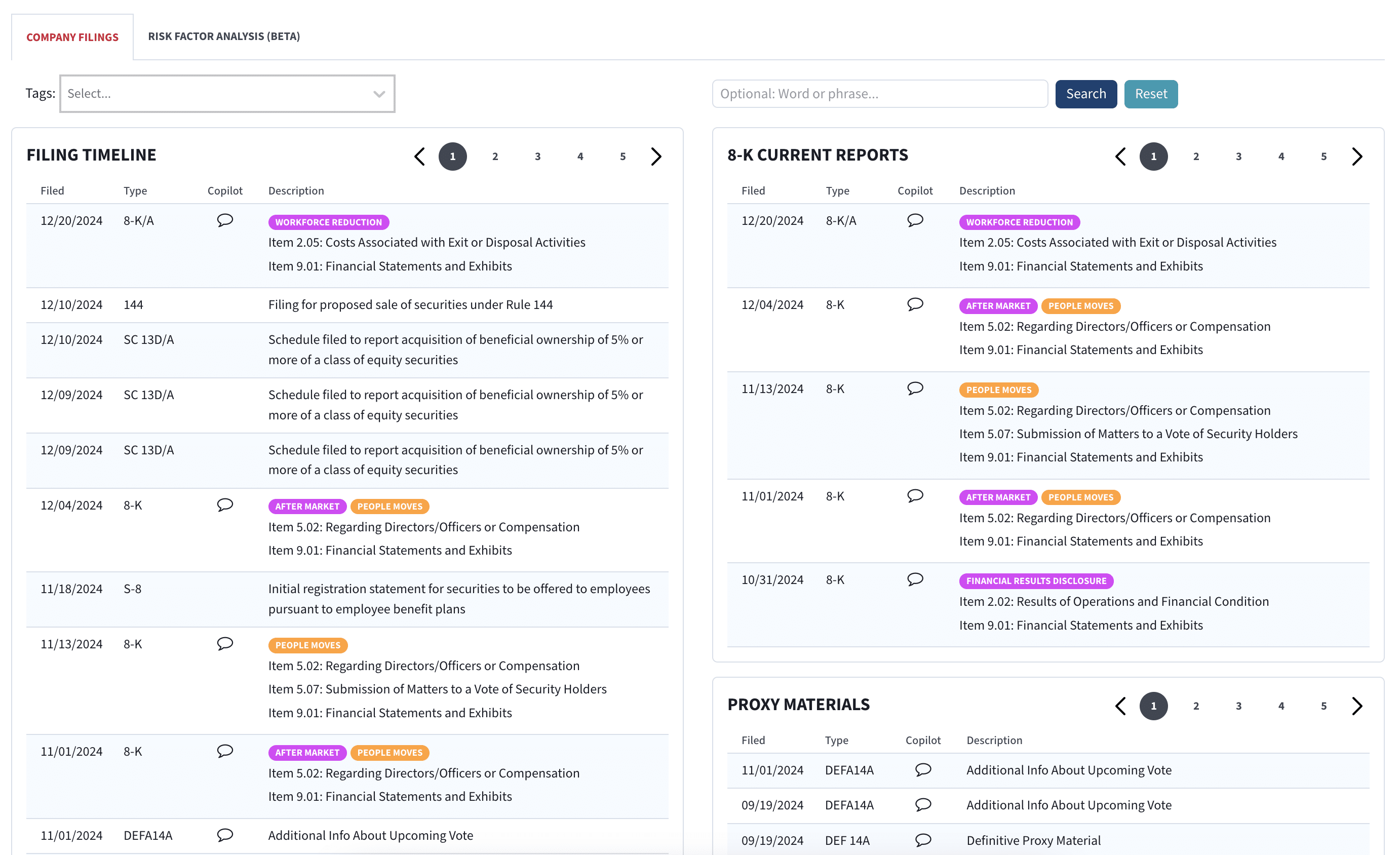Open Copilot chat for 11/01/2024 8-K in Filing Timeline
The width and height of the screenshot is (1400, 855).
coord(225,751)
